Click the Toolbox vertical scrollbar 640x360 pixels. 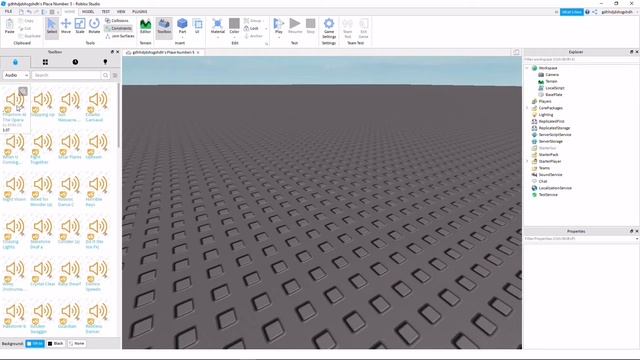(x=118, y=116)
